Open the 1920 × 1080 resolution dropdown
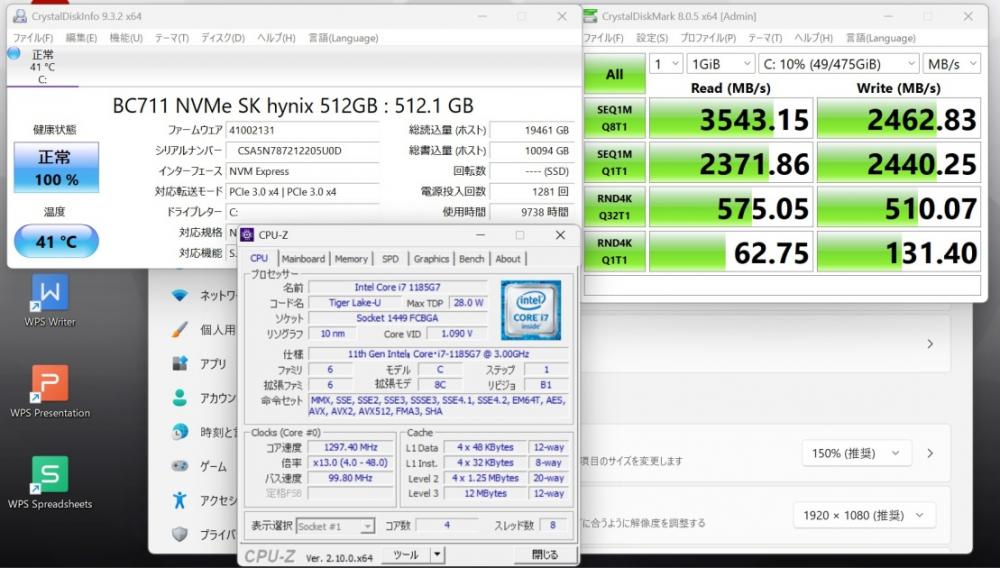Image resolution: width=1000 pixels, height=568 pixels. (x=864, y=515)
